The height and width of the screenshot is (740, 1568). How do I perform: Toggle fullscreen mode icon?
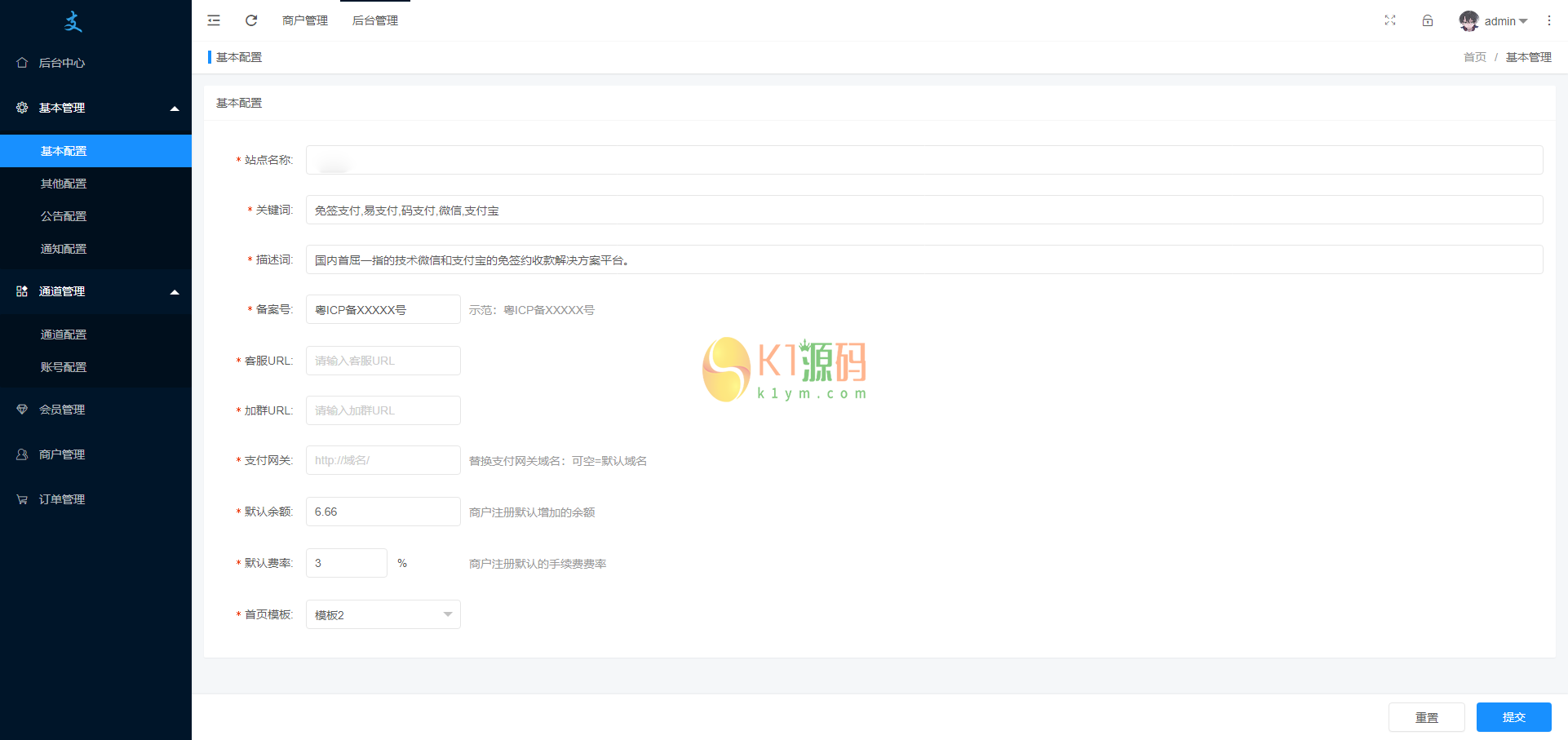pyautogui.click(x=1390, y=20)
